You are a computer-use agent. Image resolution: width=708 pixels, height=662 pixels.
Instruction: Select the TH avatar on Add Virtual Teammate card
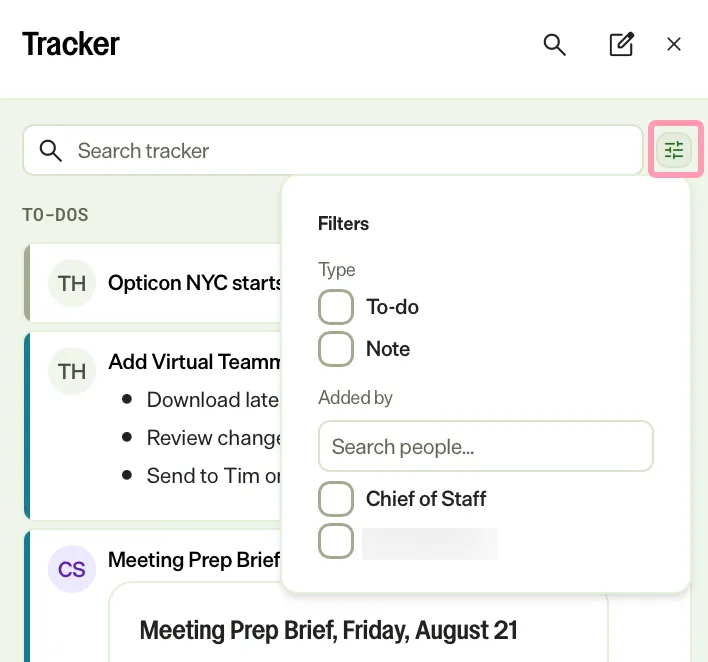pyautogui.click(x=72, y=371)
